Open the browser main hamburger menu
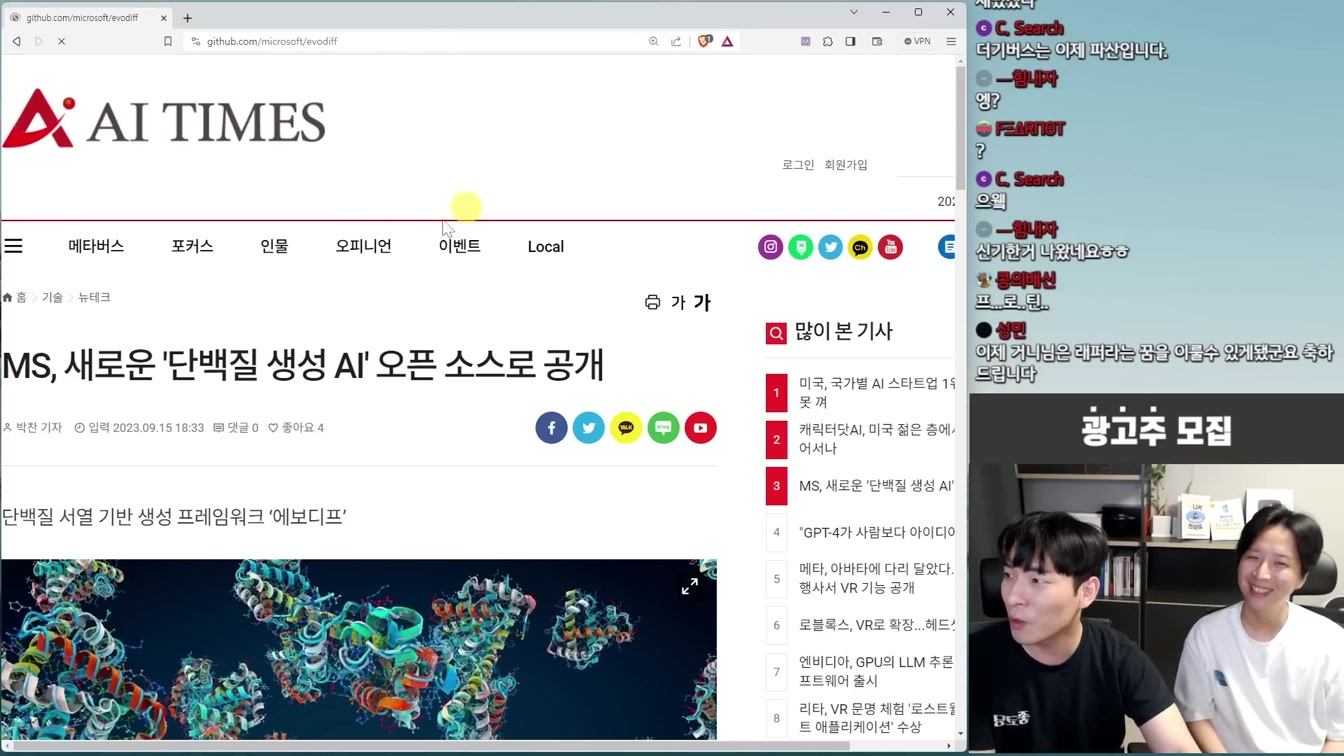The width and height of the screenshot is (1344, 756). point(951,41)
